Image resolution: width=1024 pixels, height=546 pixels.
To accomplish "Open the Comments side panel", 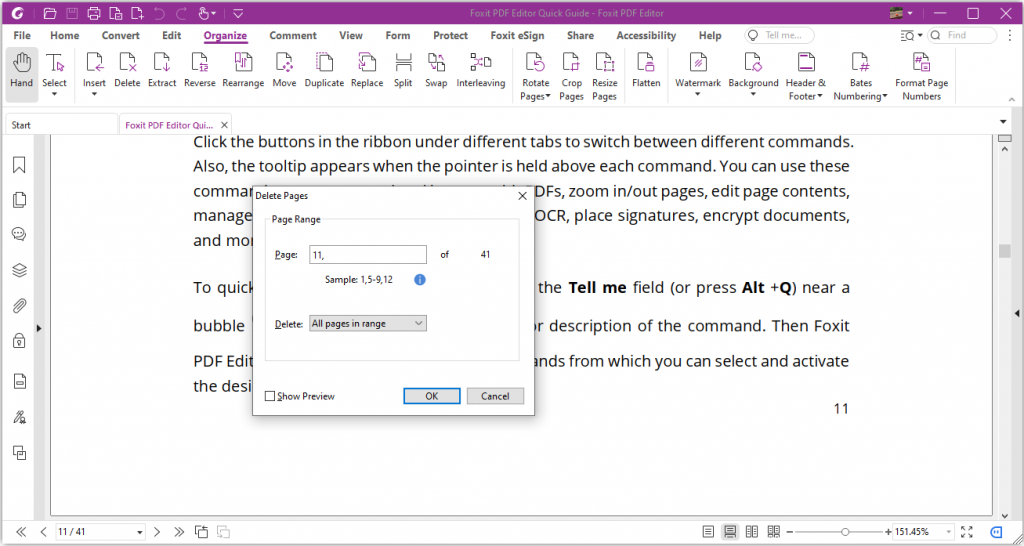I will tap(19, 234).
